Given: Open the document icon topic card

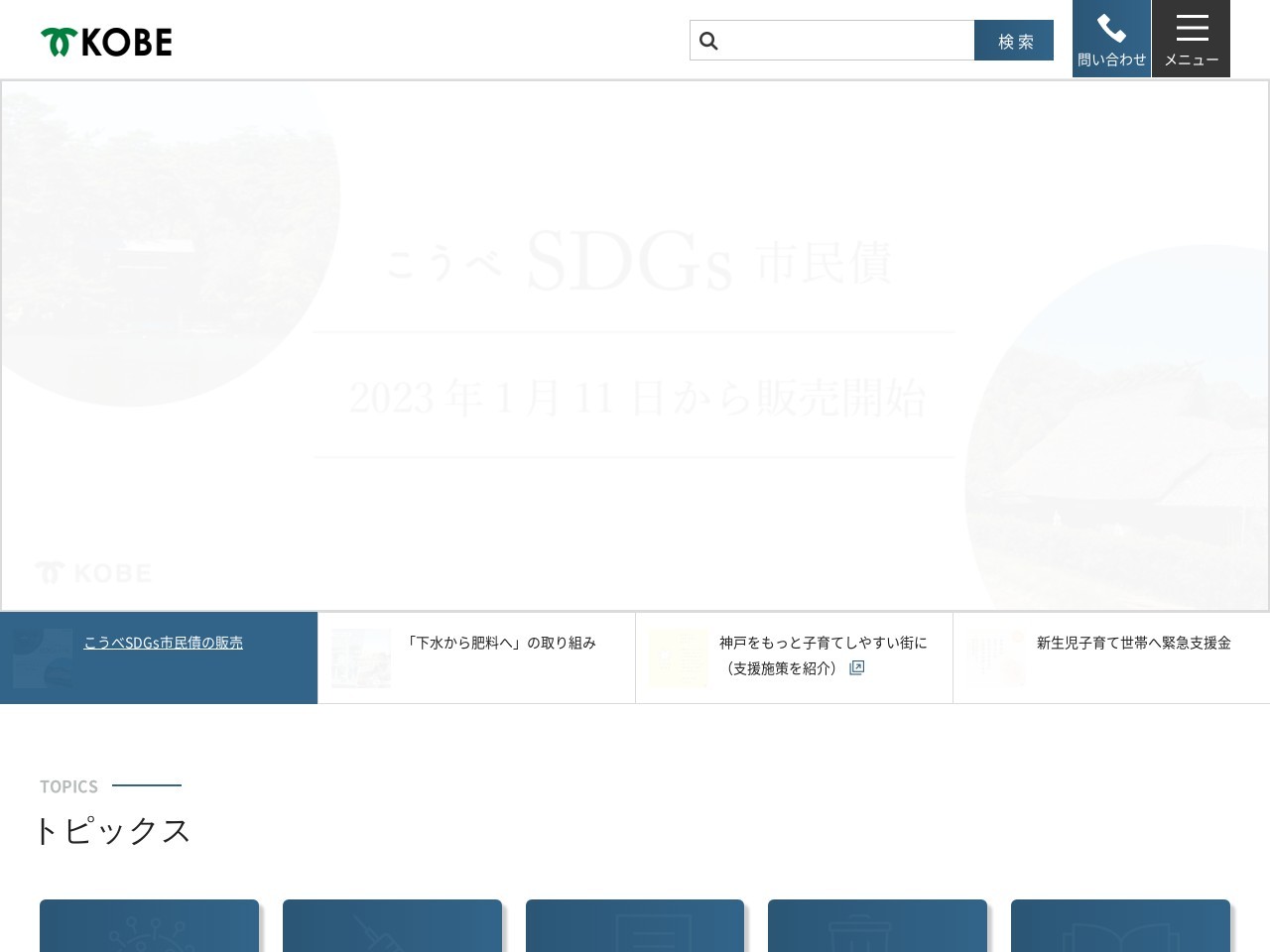Looking at the screenshot, I should tap(635, 926).
